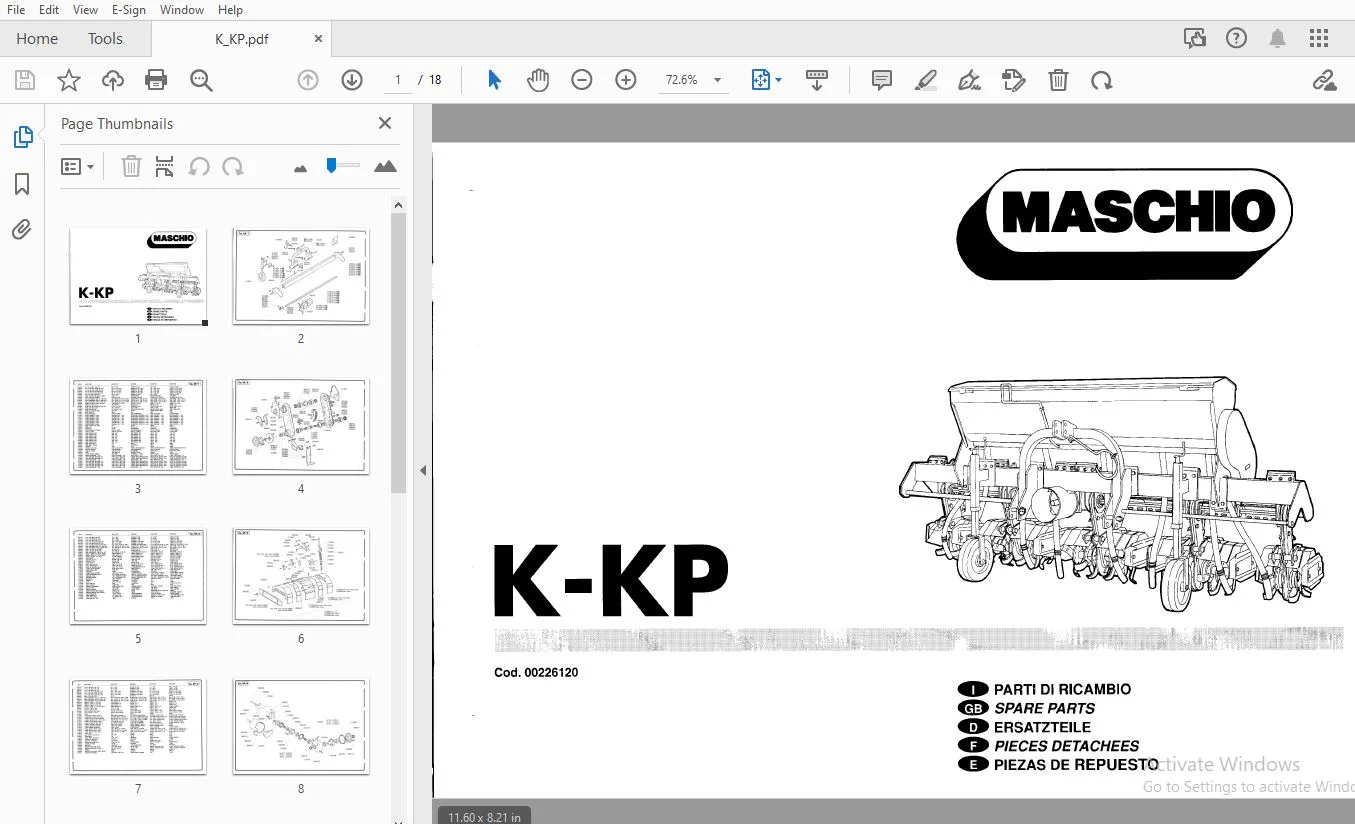1355x824 pixels.
Task: Select the page 5 thumbnail
Action: (x=138, y=576)
